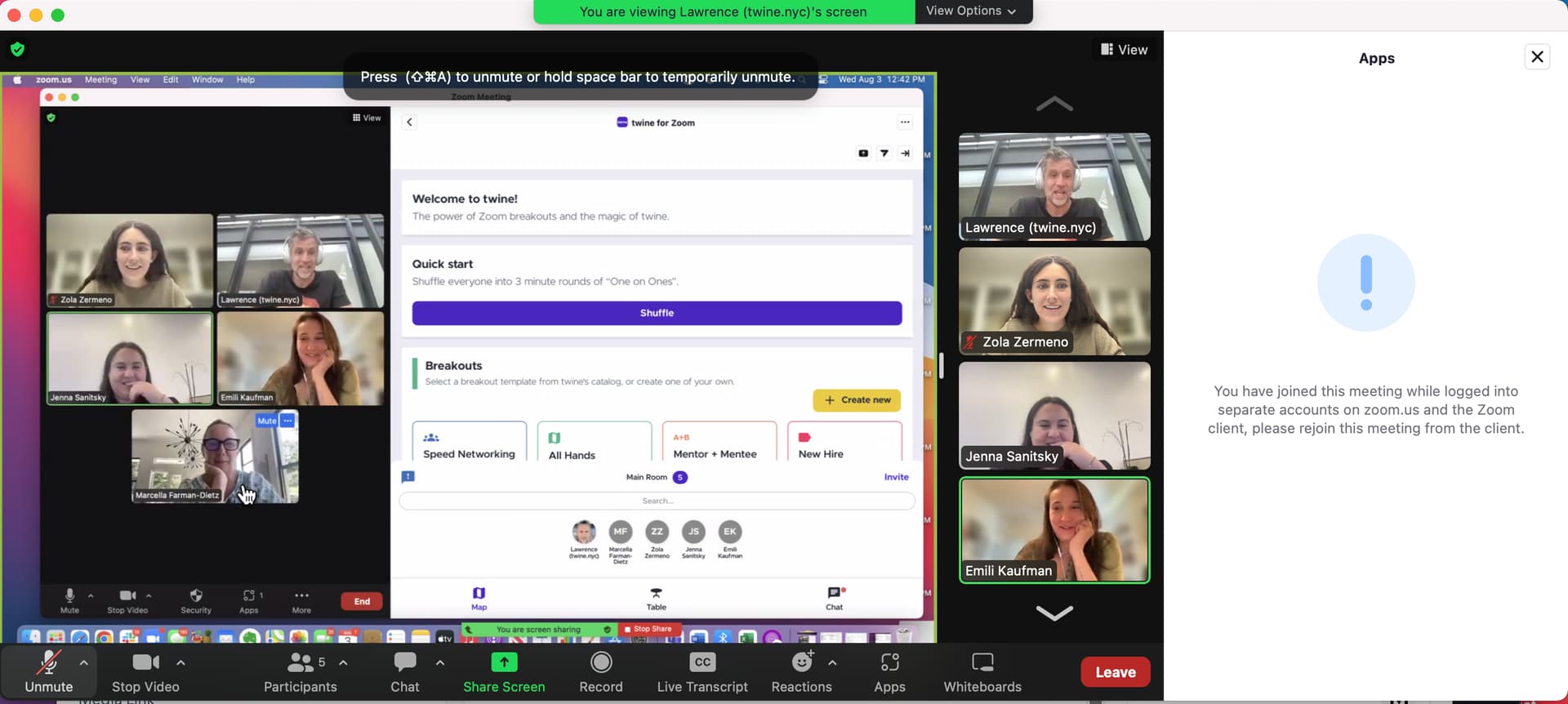Click the Invite link in Main Room
The width and height of the screenshot is (1568, 704).
pyautogui.click(x=896, y=477)
